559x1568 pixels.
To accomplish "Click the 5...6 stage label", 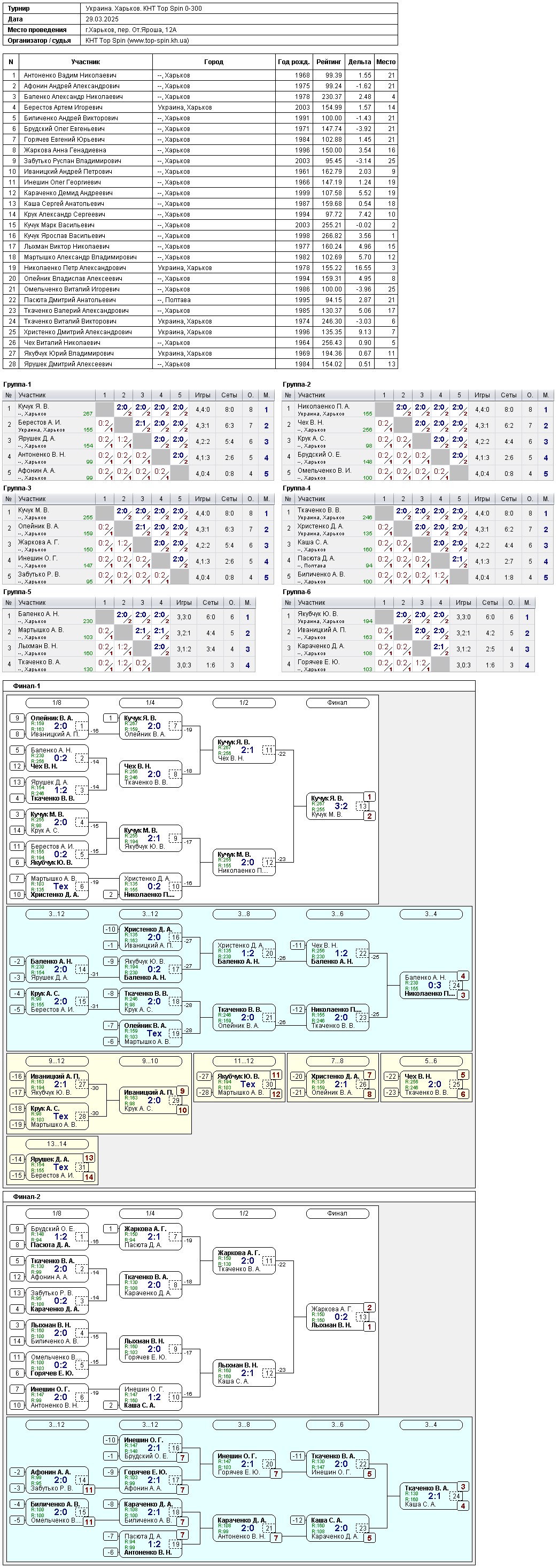I will click(x=431, y=1061).
